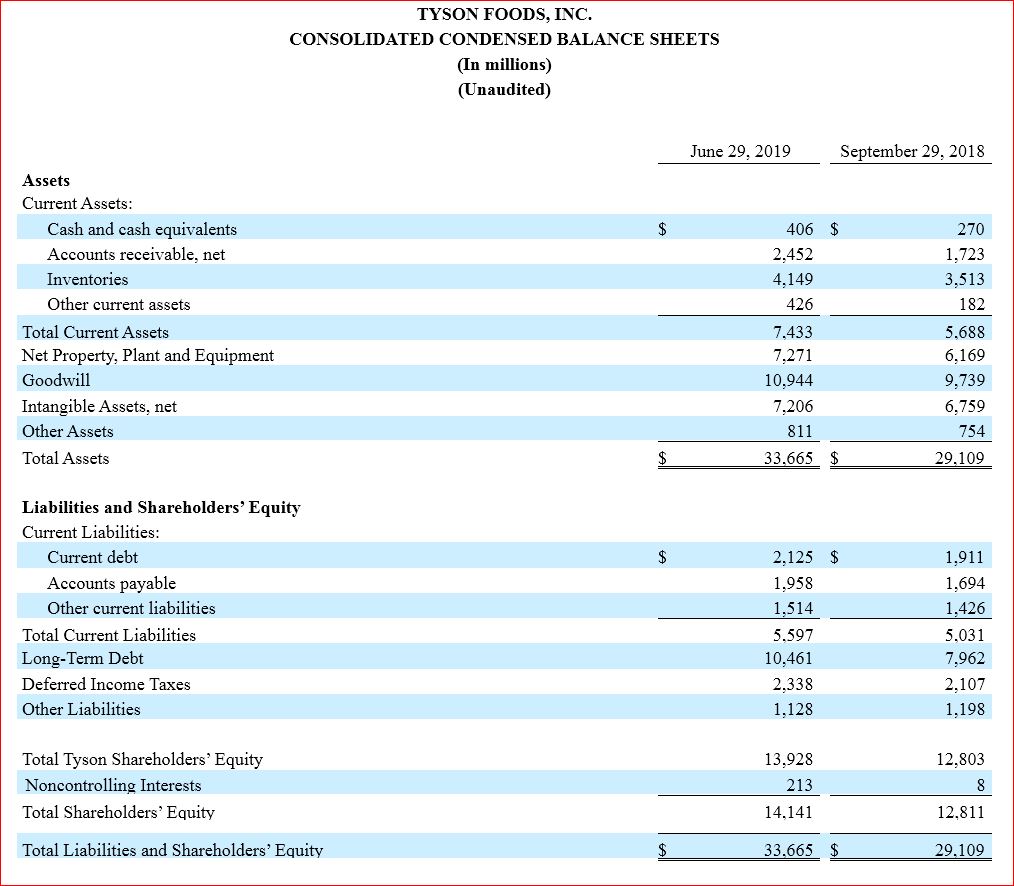The height and width of the screenshot is (886, 1014).
Task: Click long-term debt value 10,461
Action: pos(788,658)
